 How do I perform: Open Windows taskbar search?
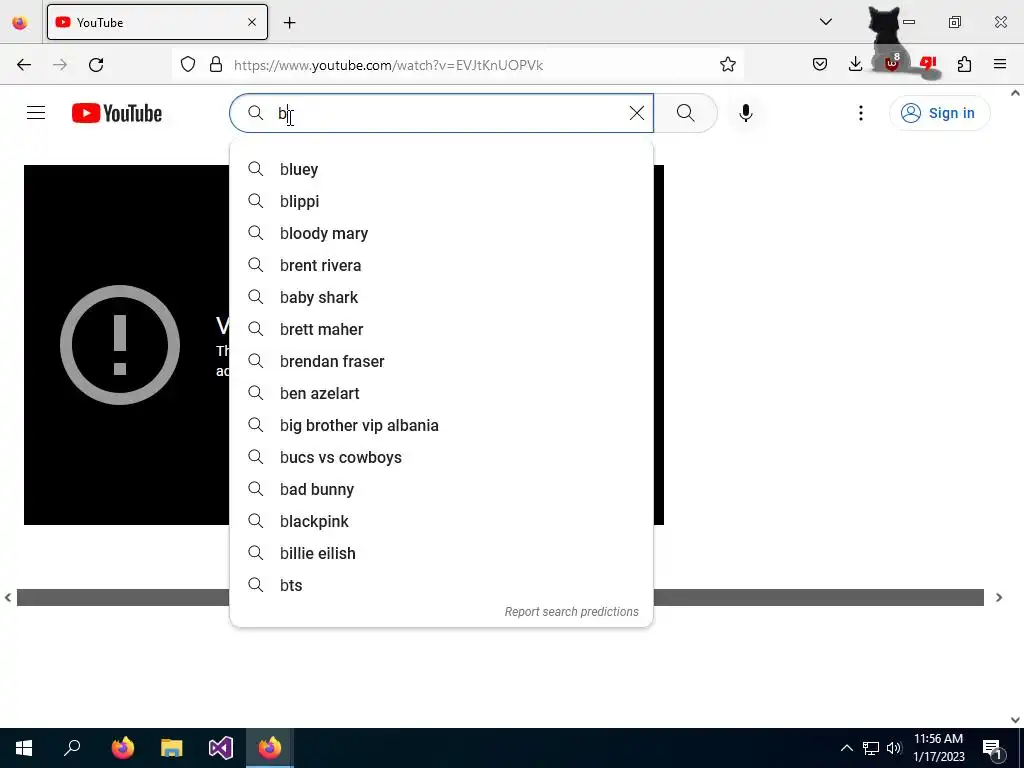pos(72,748)
